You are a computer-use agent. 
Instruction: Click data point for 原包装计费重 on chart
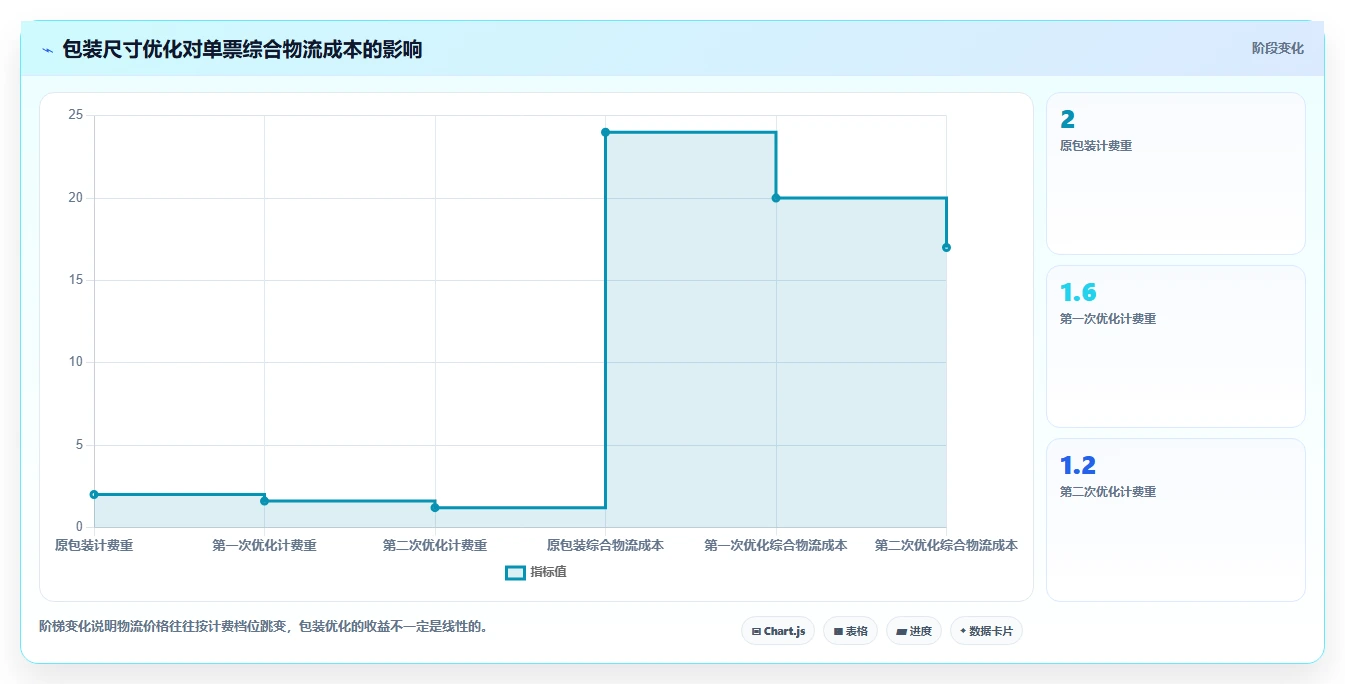point(94,494)
